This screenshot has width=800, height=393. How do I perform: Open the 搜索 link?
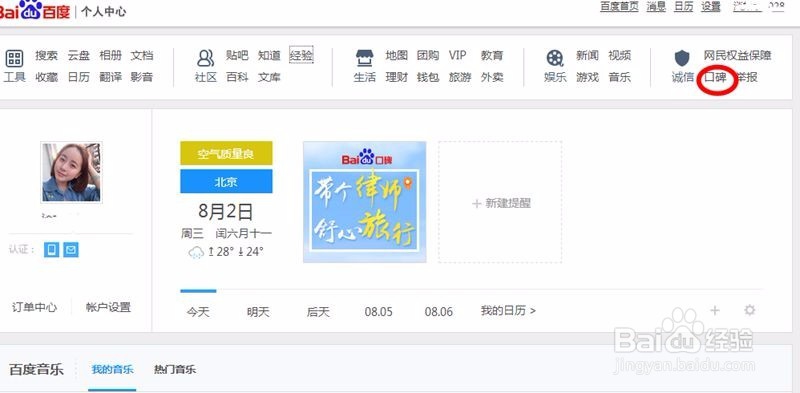pyautogui.click(x=46, y=56)
